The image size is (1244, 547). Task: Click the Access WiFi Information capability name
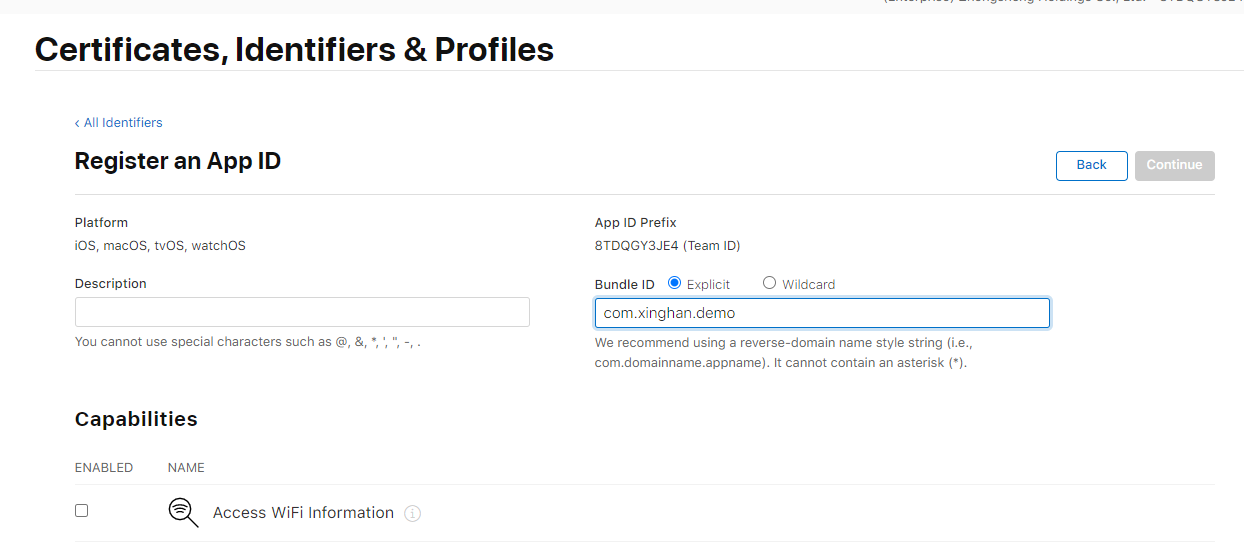point(303,513)
